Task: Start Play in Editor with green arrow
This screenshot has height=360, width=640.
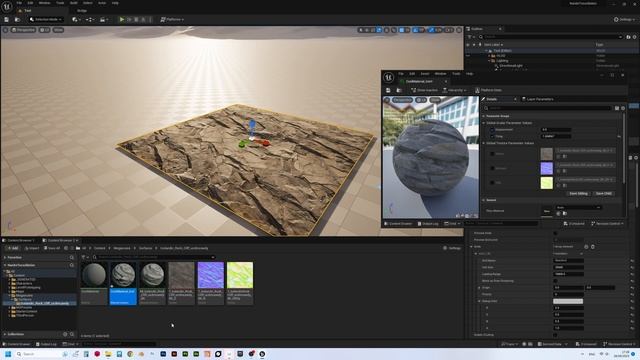Action: point(122,19)
